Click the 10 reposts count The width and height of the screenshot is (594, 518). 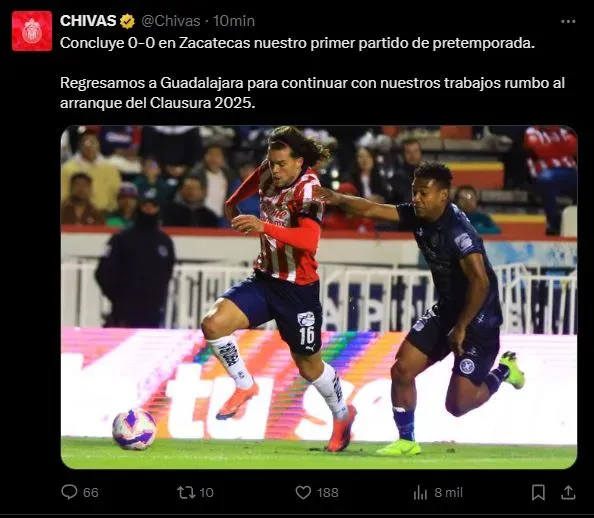point(206,493)
